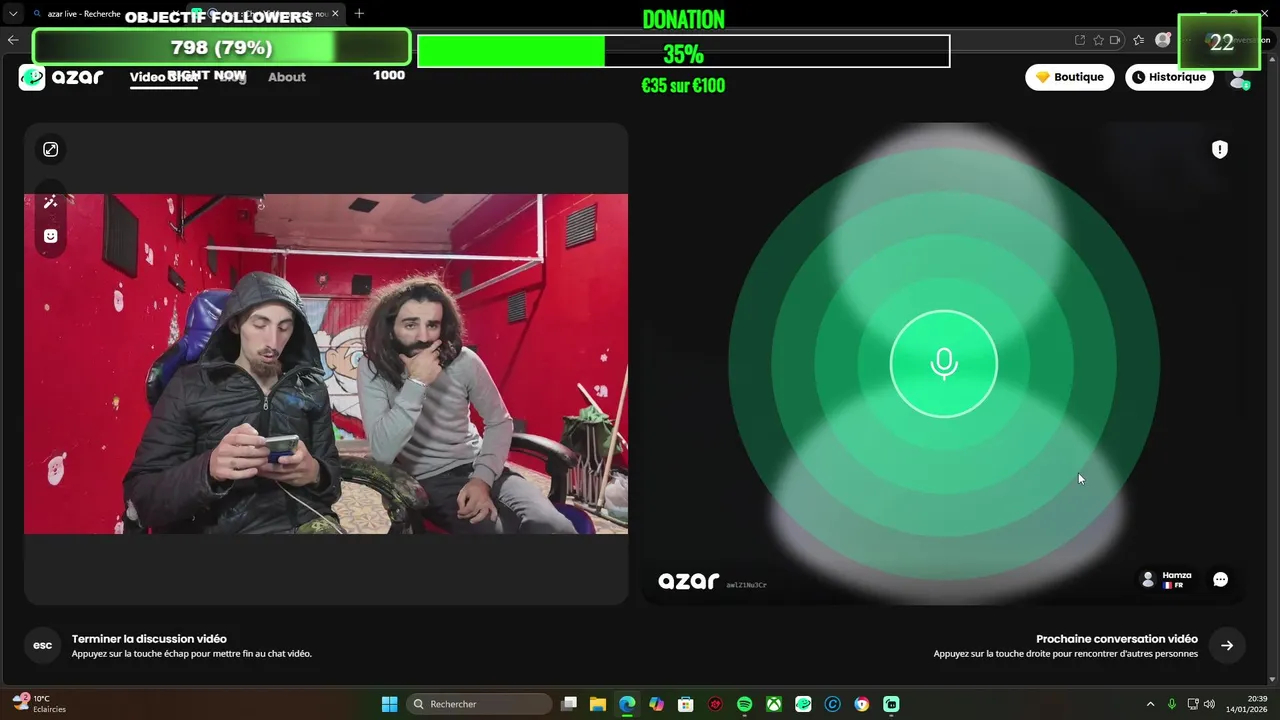This screenshot has width=1280, height=720.
Task: Go back with browser back arrow
Action: point(13,40)
